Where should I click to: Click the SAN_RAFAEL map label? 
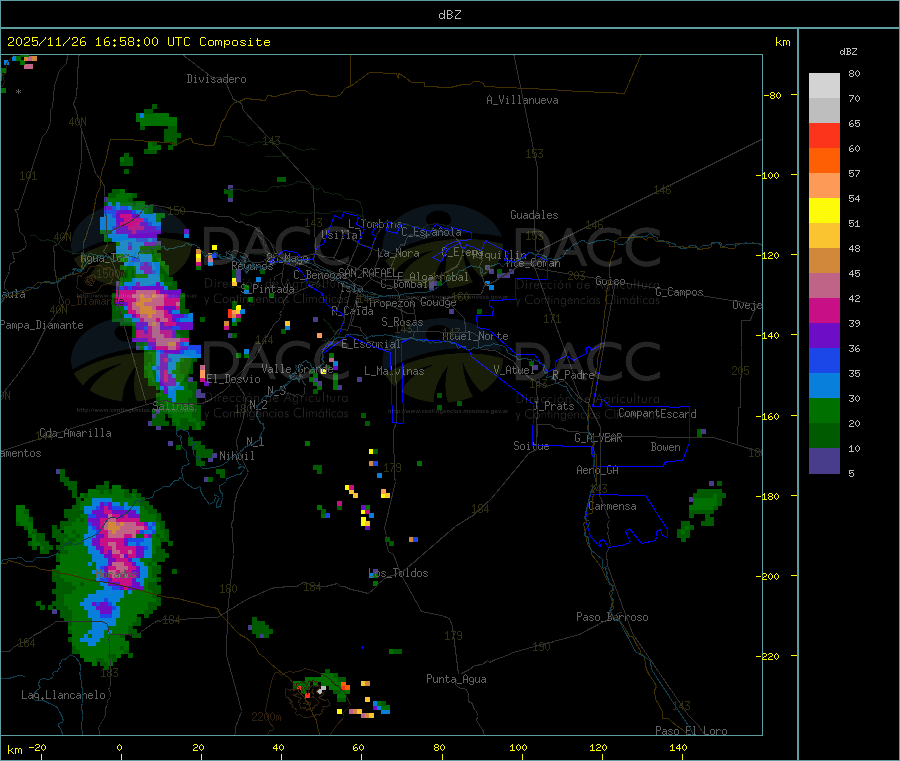(367, 272)
